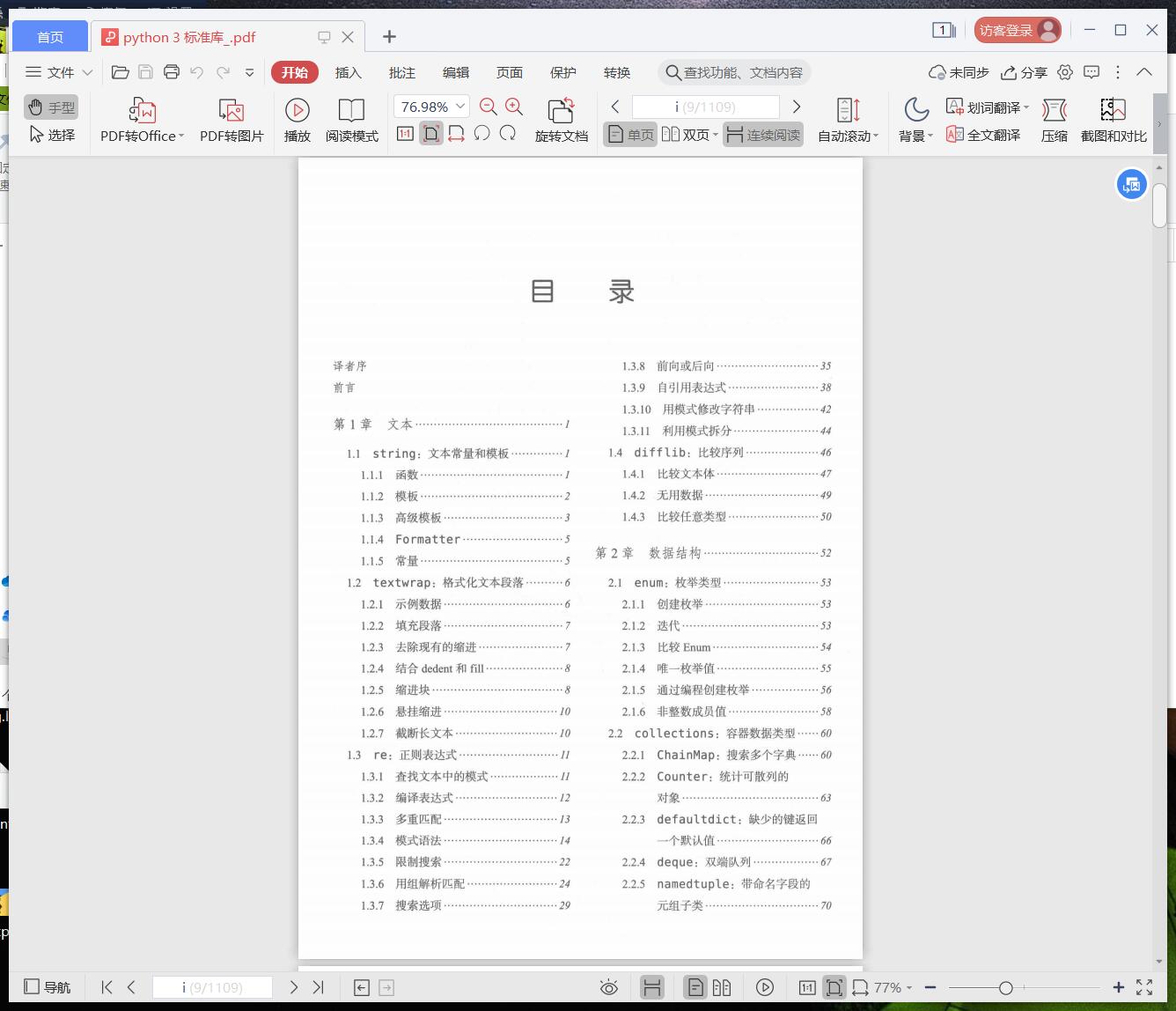Click fit width icon in toolbar
Viewport: 1176px width, 1011px height.
tap(456, 134)
